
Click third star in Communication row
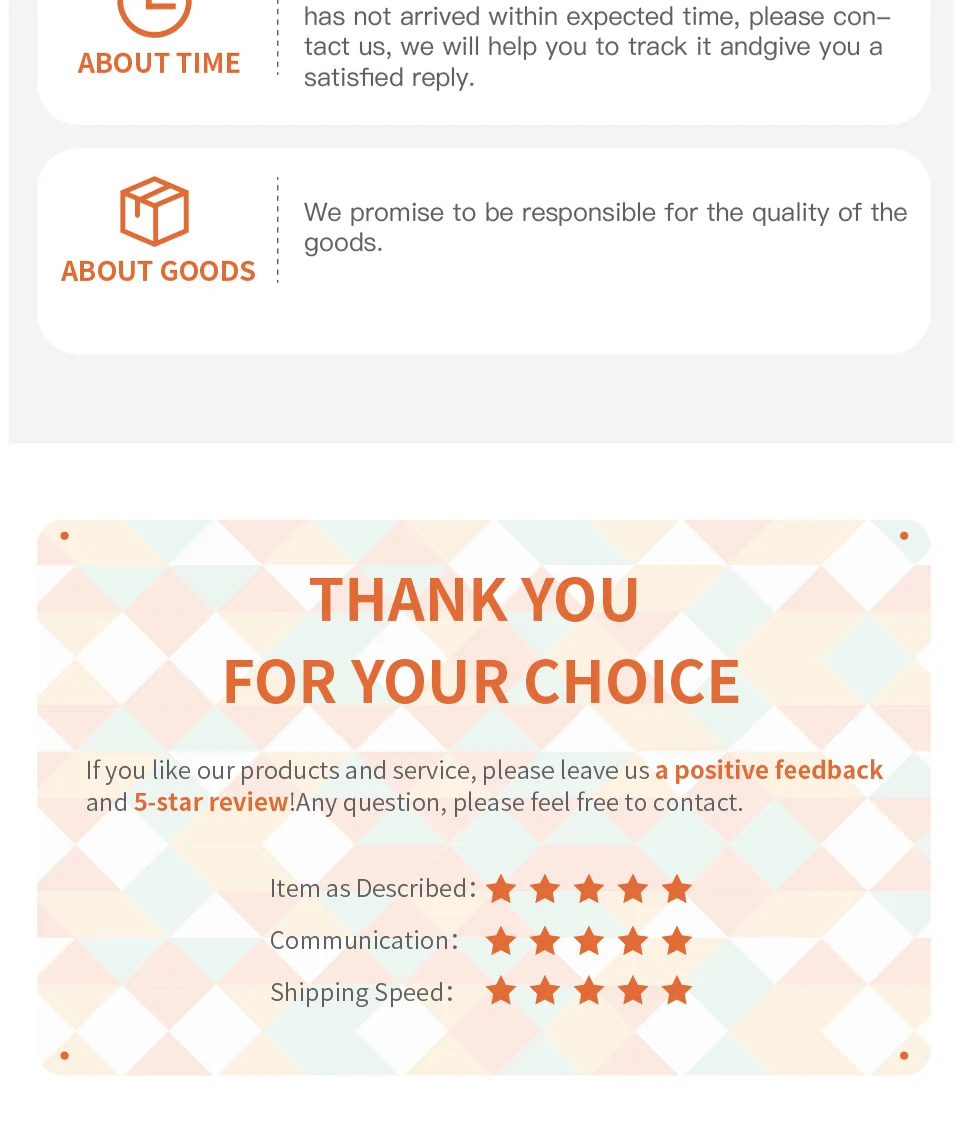click(589, 940)
